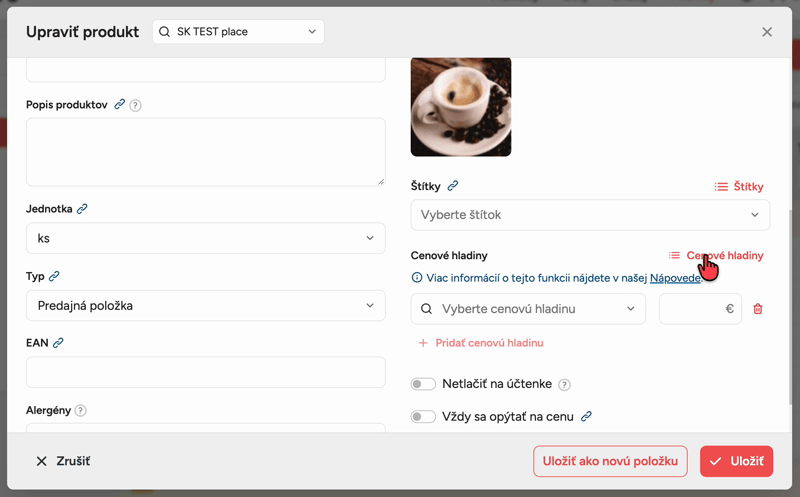
Task: Open the Typ dropdown Predajná položka
Action: 206,306
